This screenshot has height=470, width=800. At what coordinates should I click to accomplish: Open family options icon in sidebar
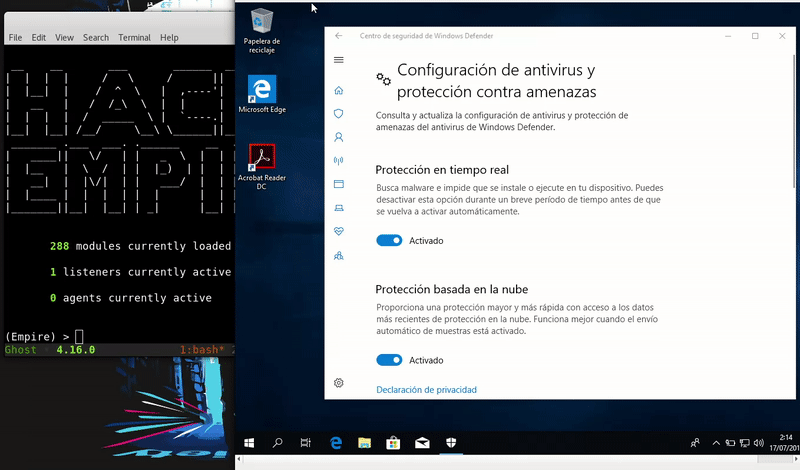pos(338,255)
